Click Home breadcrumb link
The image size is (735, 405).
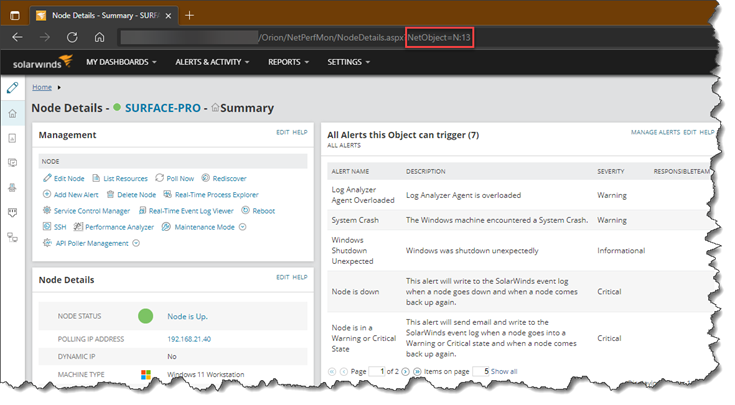click(42, 87)
